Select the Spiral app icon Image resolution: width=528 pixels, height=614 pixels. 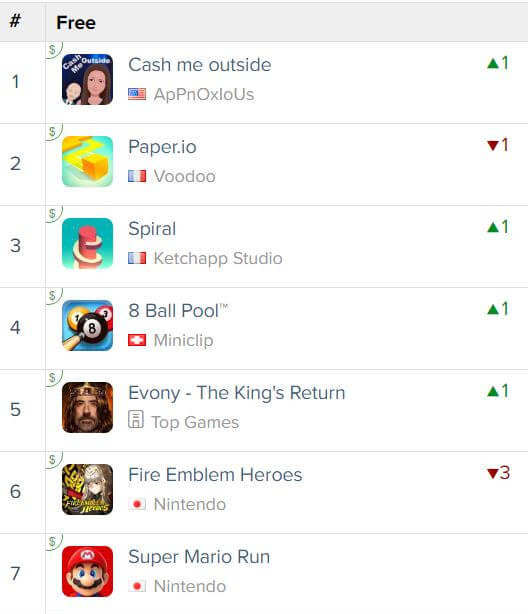87,243
